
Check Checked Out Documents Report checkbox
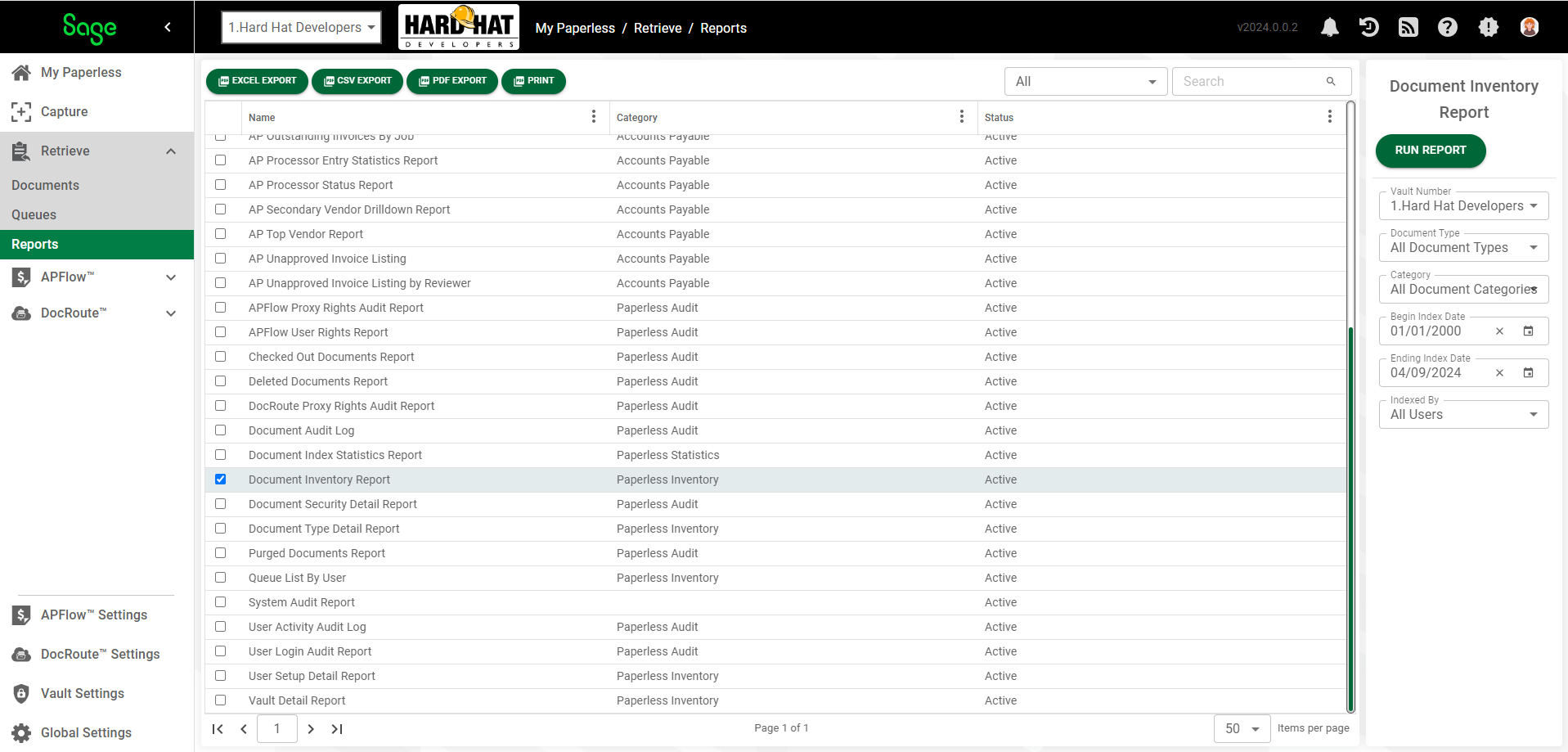(220, 357)
